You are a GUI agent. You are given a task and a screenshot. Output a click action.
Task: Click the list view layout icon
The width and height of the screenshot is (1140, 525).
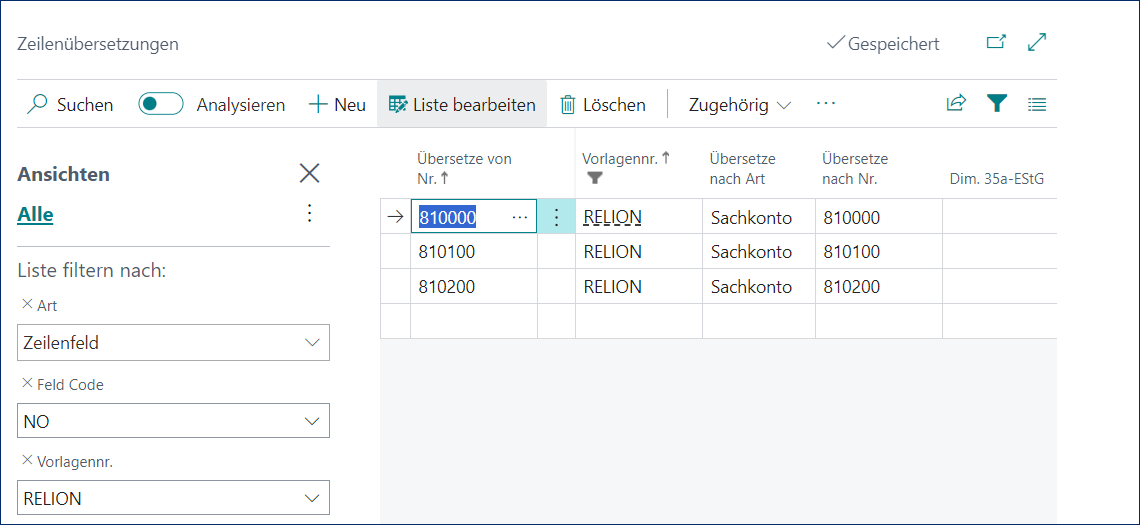[1037, 105]
